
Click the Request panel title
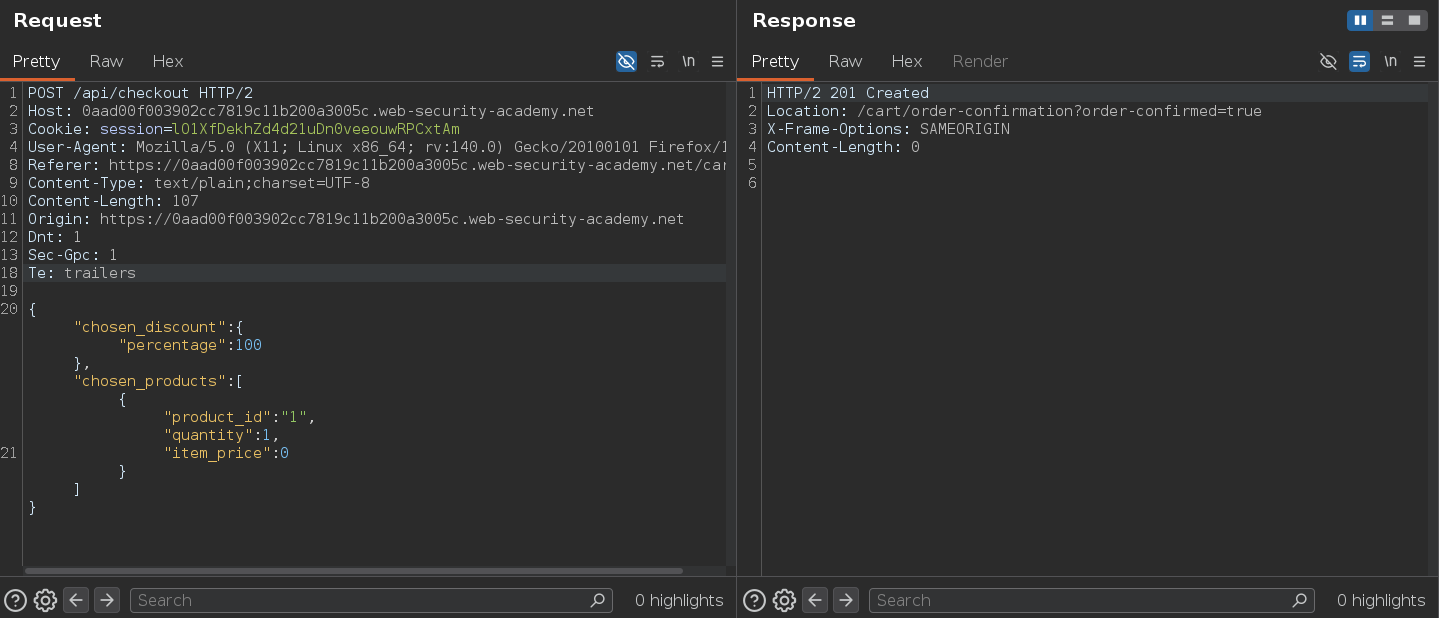coord(57,20)
